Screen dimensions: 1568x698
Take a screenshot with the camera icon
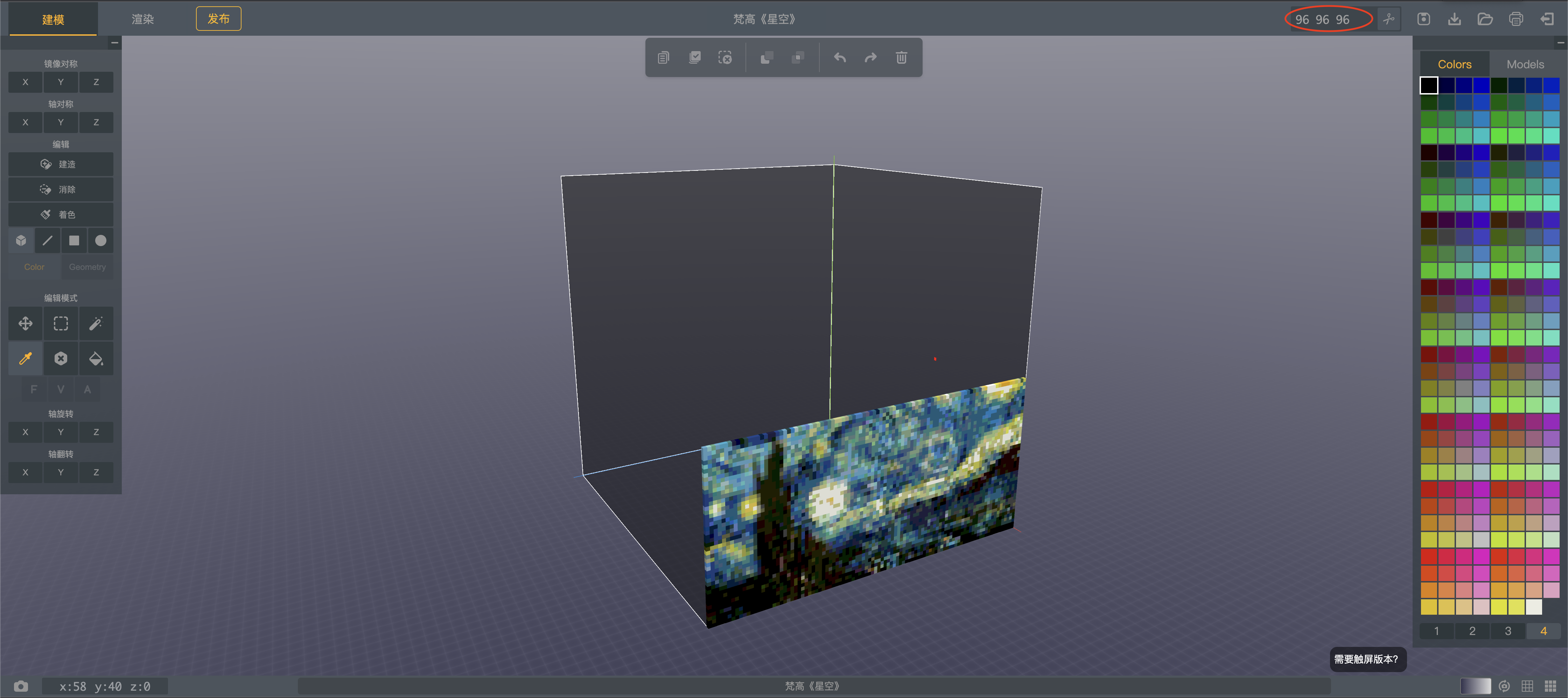coord(21,686)
